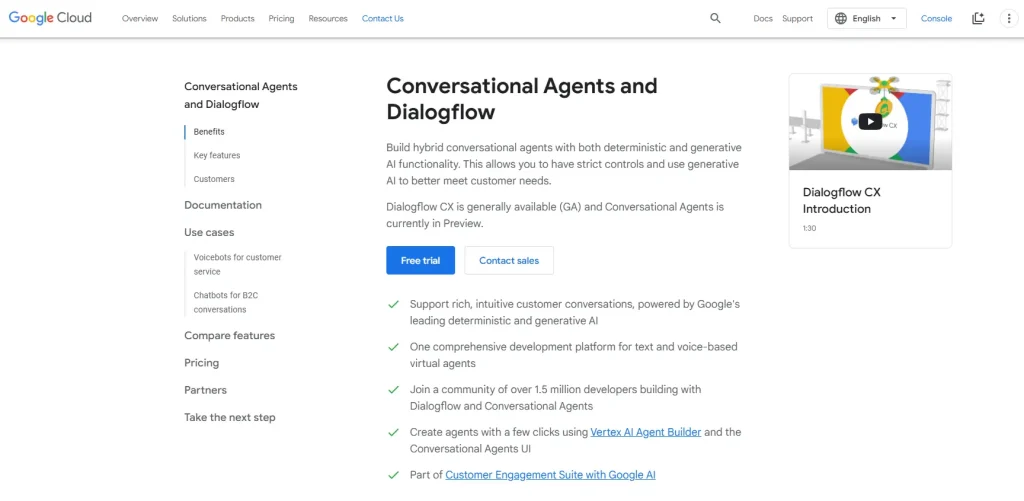The width and height of the screenshot is (1024, 501).
Task: Click checkmark beside "Create agents with a few clicks"
Action: [x=393, y=432]
